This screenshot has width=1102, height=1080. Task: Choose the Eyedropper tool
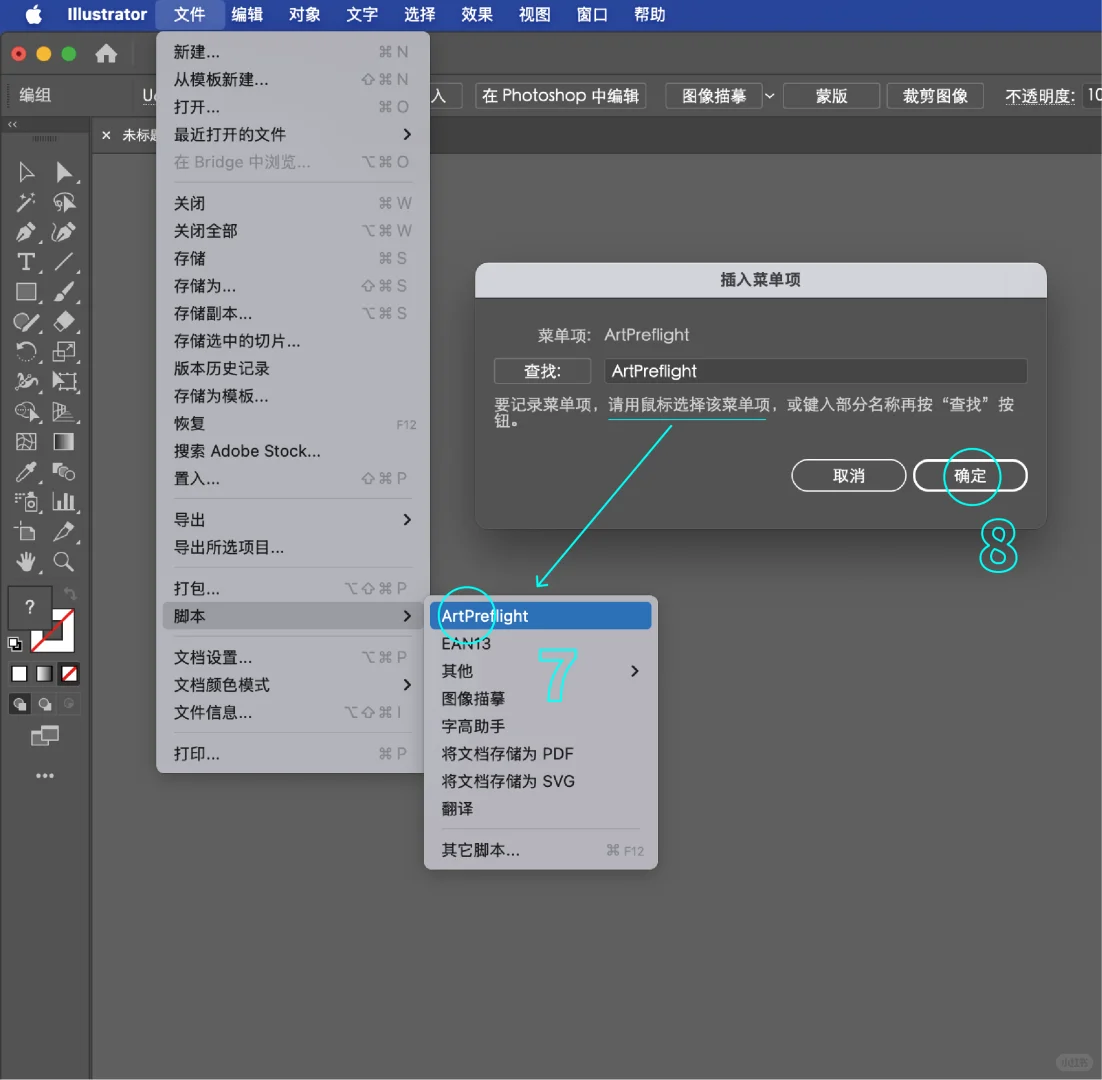click(x=24, y=471)
